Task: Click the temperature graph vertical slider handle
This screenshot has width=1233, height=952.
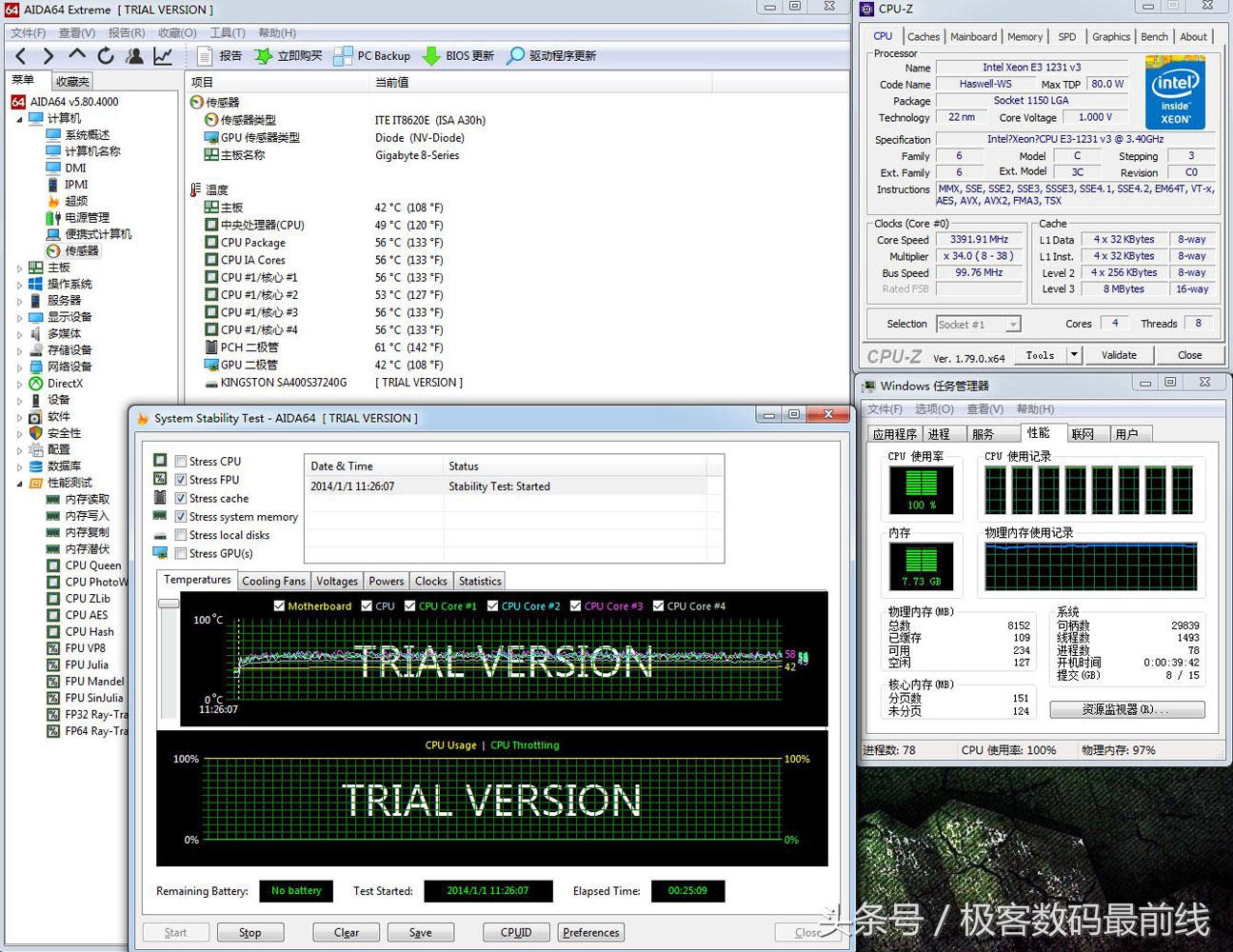Action: 169,604
